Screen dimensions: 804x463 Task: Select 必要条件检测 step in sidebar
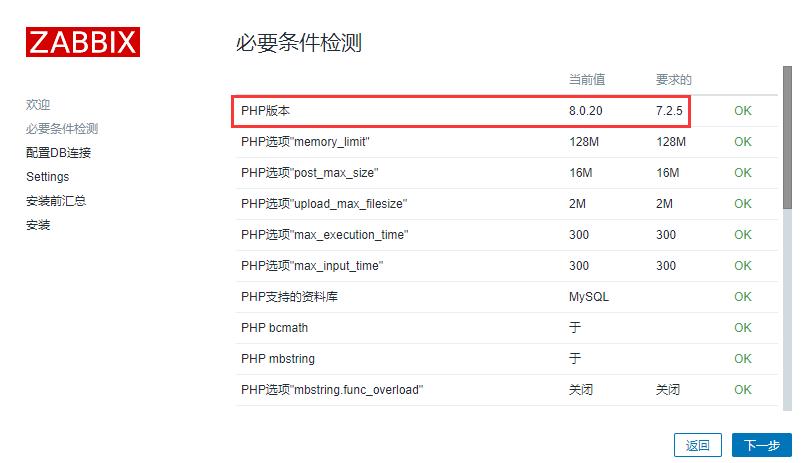click(x=62, y=128)
